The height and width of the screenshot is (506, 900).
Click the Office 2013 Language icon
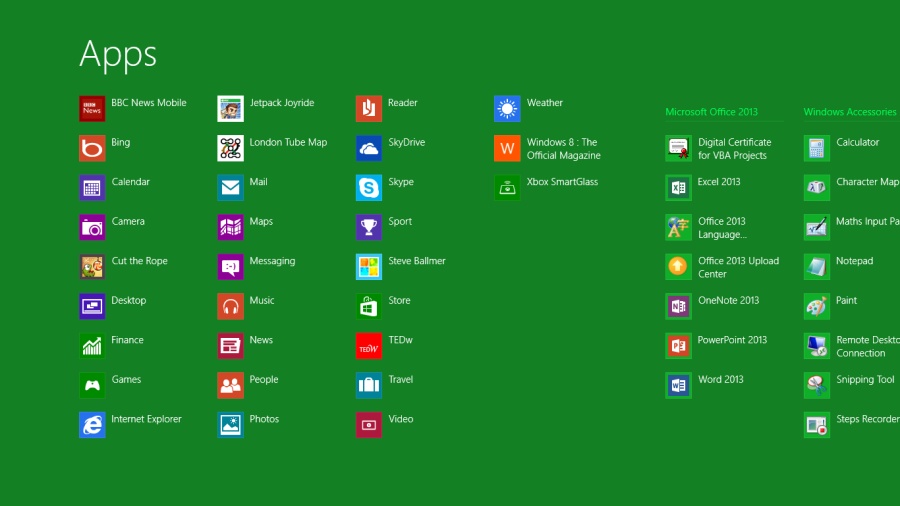point(678,227)
